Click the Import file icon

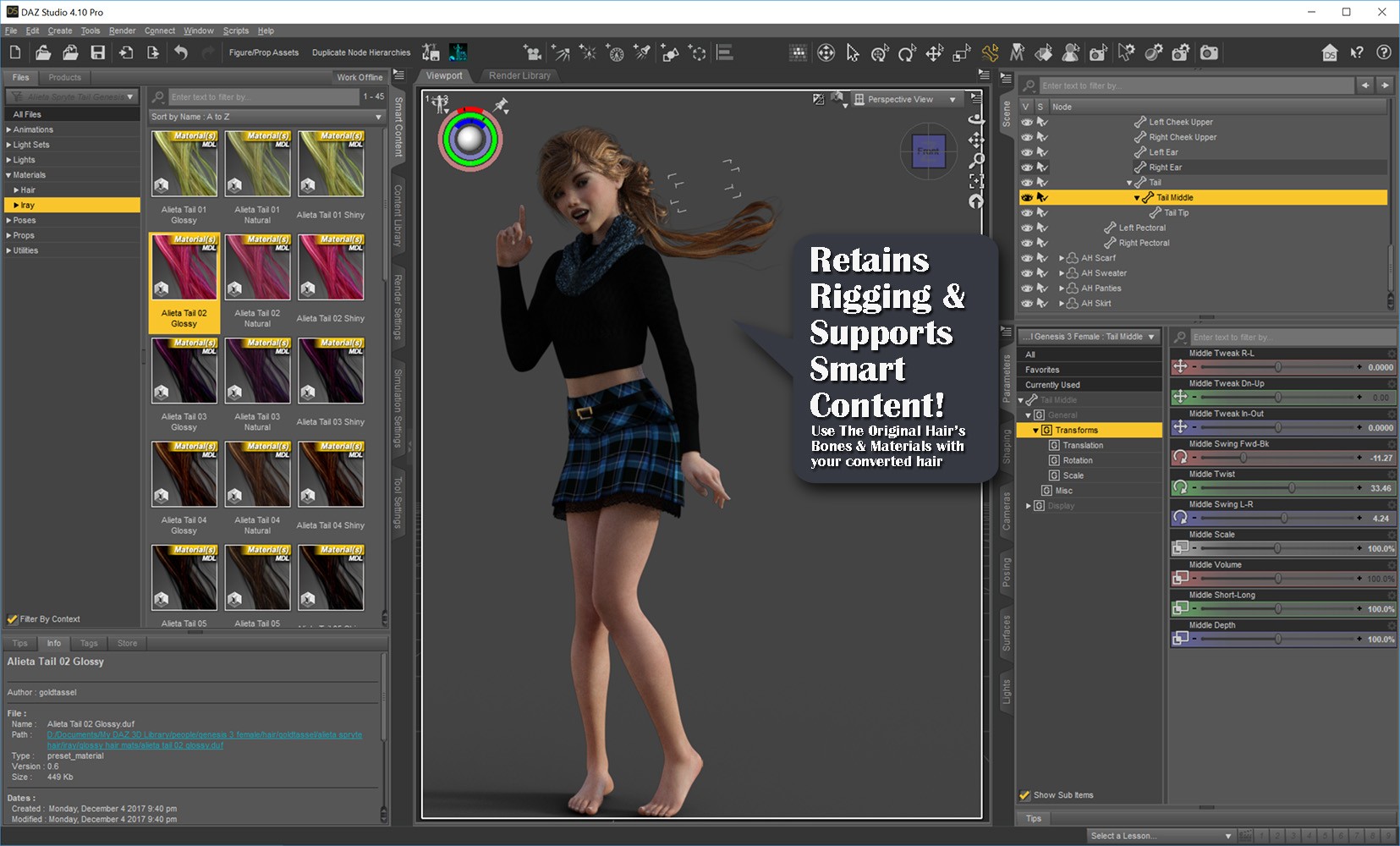click(x=126, y=52)
